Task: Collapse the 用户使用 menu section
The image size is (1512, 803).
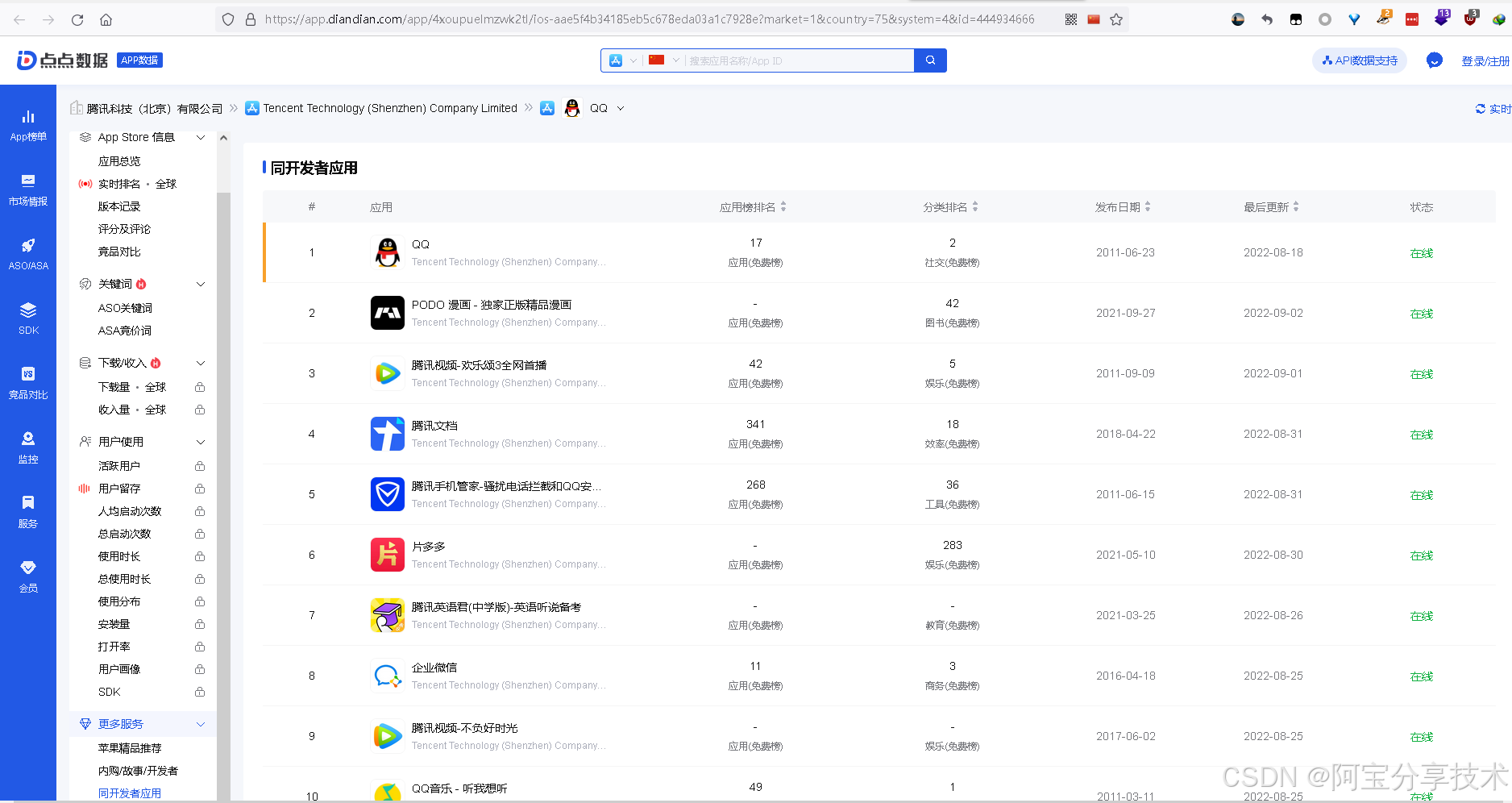Action: pyautogui.click(x=201, y=442)
